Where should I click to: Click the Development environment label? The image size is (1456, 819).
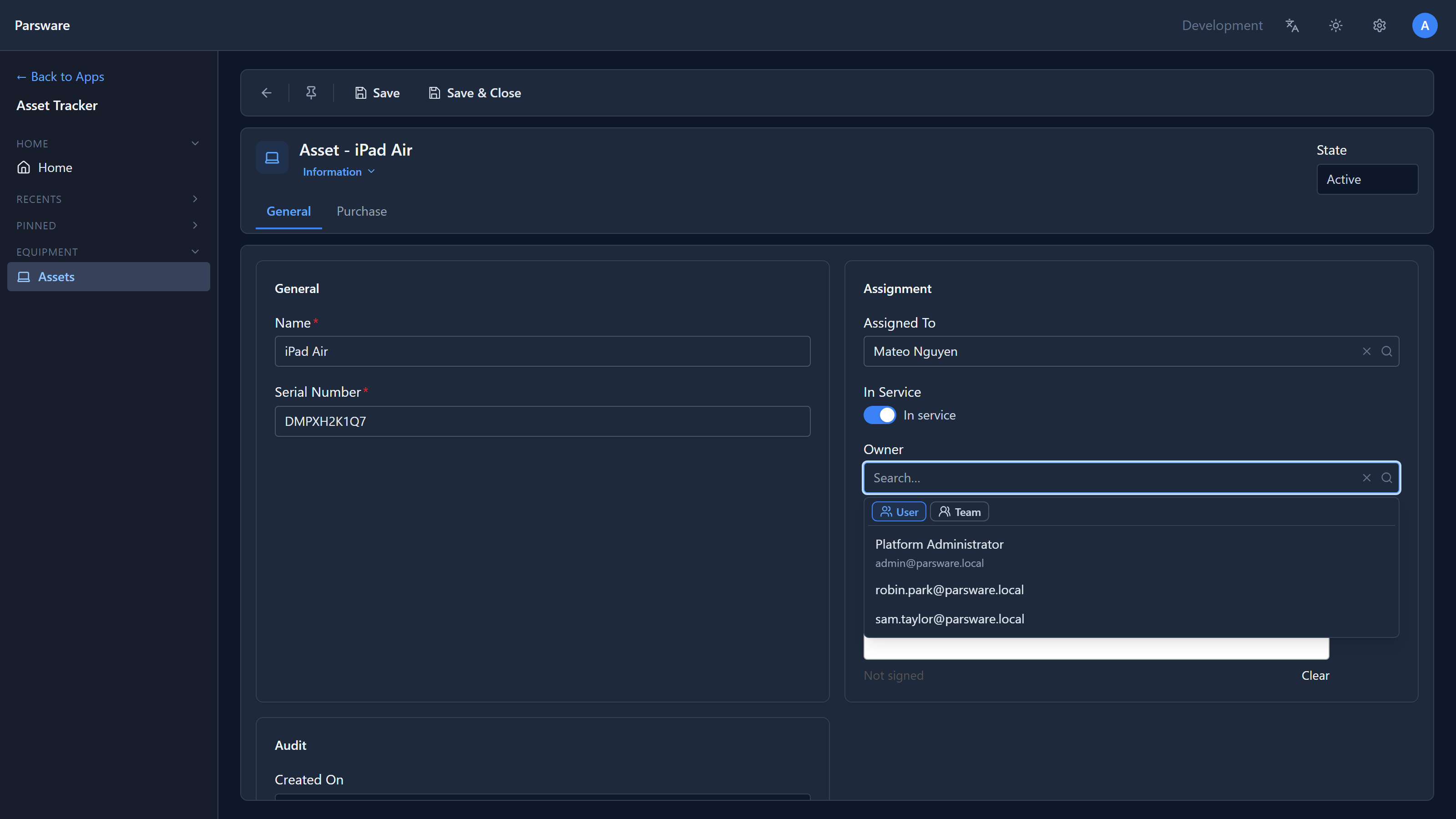coord(1222,25)
